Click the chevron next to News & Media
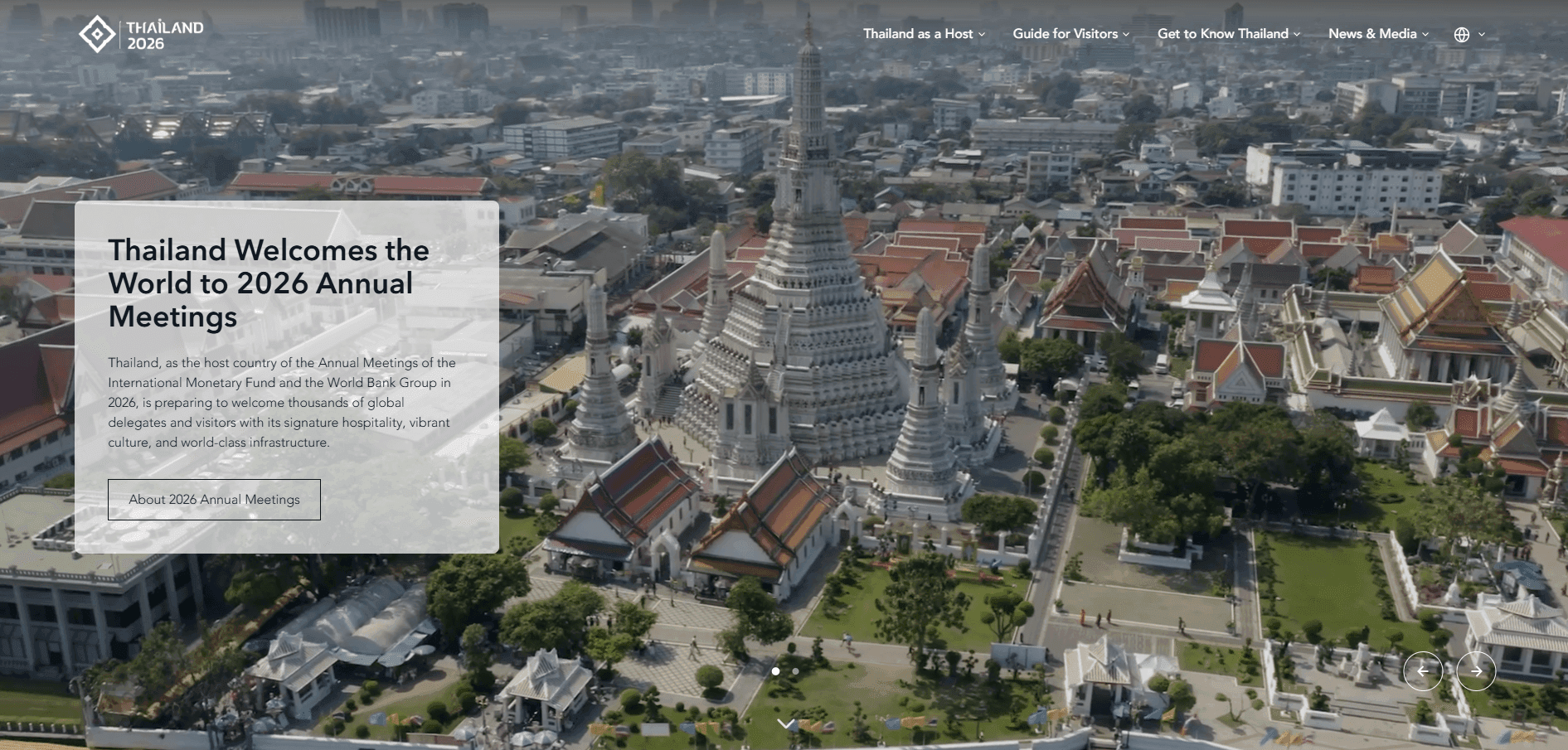This screenshot has height=750, width=1568. [1425, 35]
